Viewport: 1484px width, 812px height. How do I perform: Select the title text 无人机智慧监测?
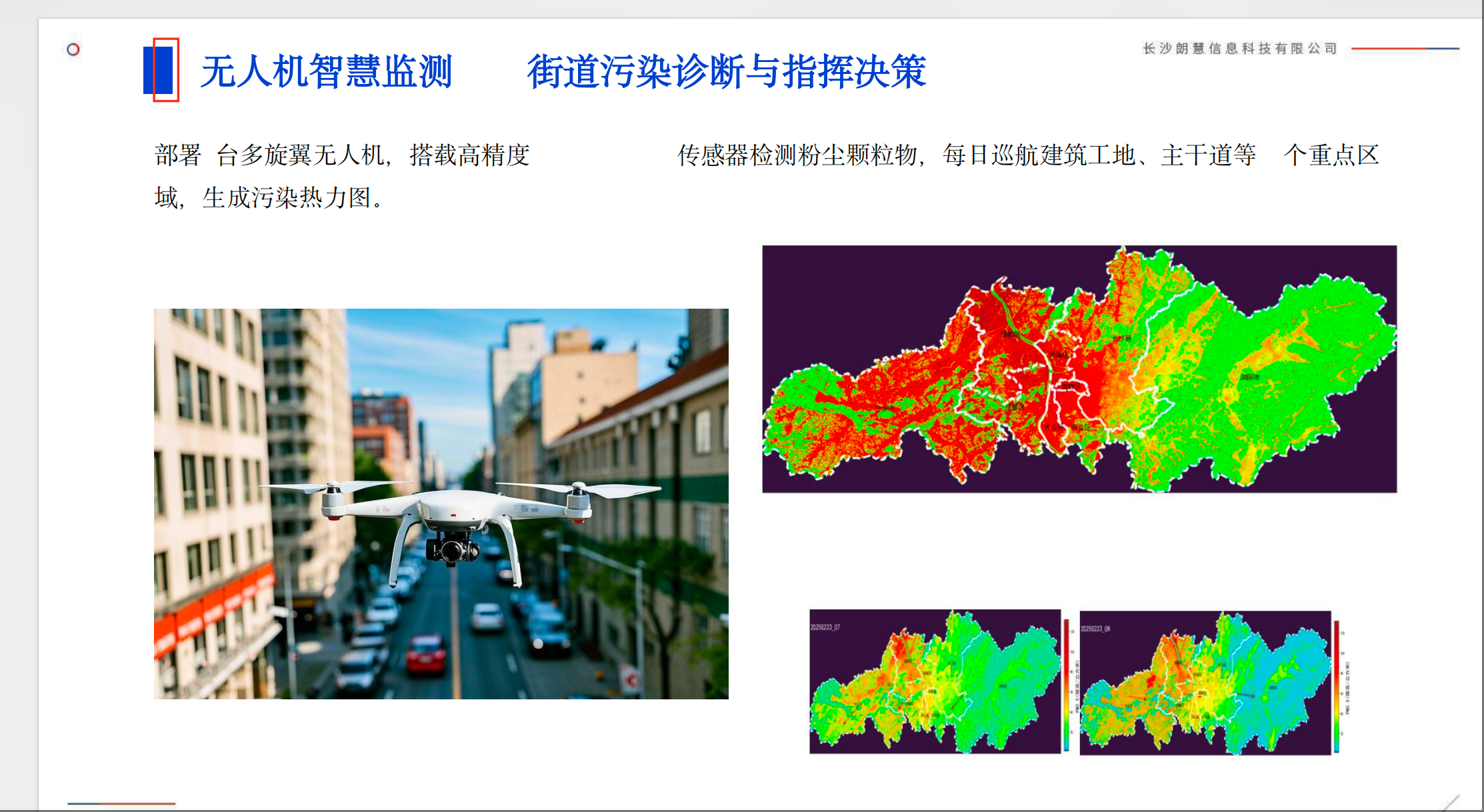pyautogui.click(x=327, y=71)
